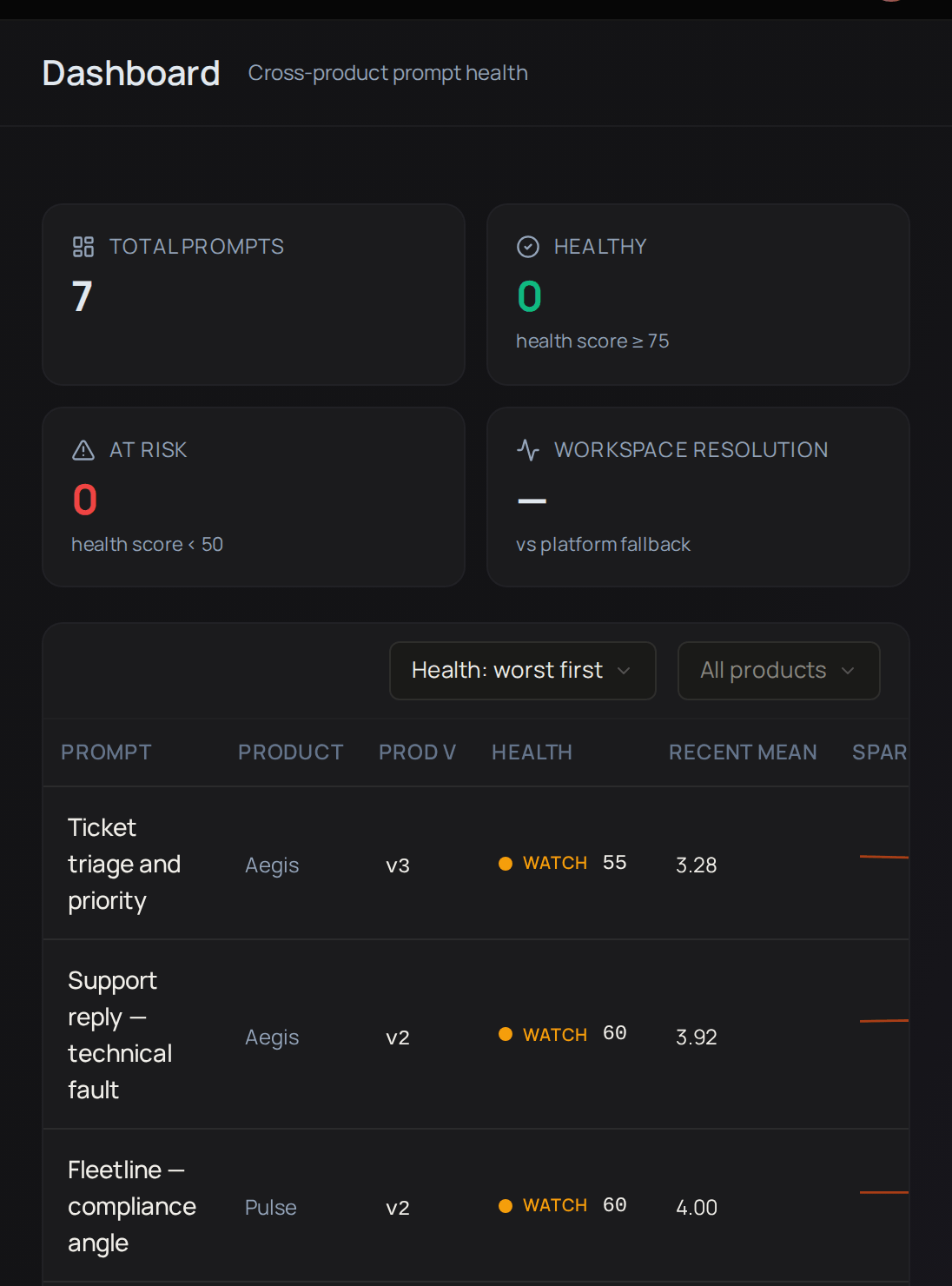
Task: Click health score 60 in Support reply row
Action: [x=615, y=1033]
